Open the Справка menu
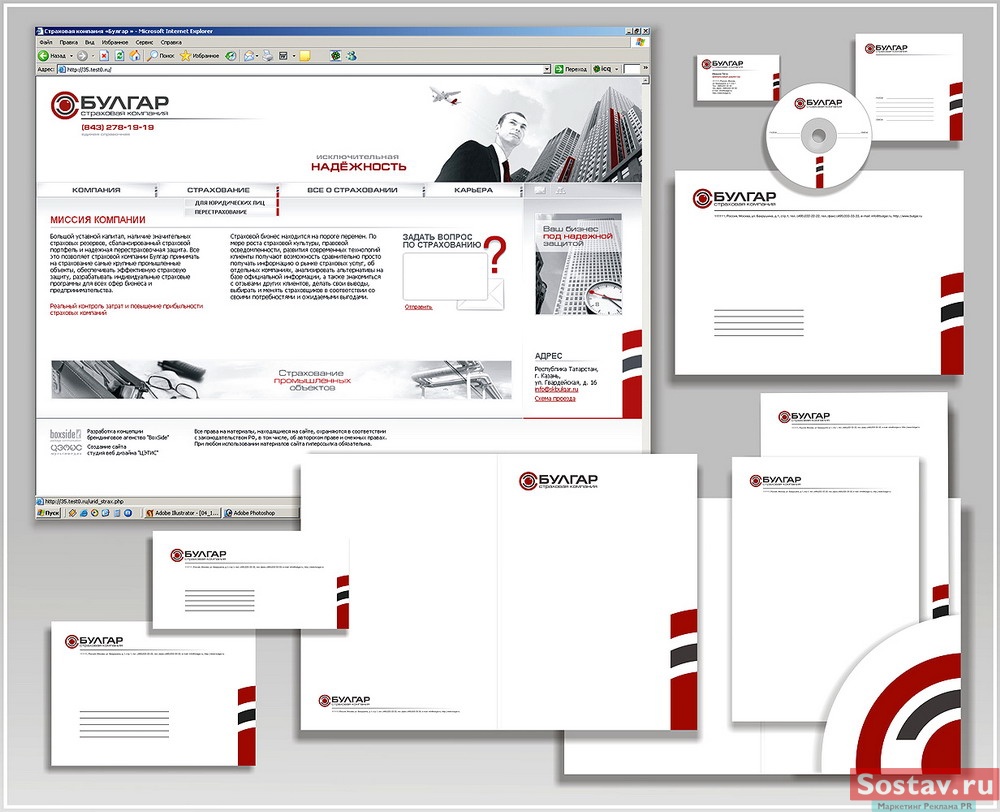 (x=171, y=43)
